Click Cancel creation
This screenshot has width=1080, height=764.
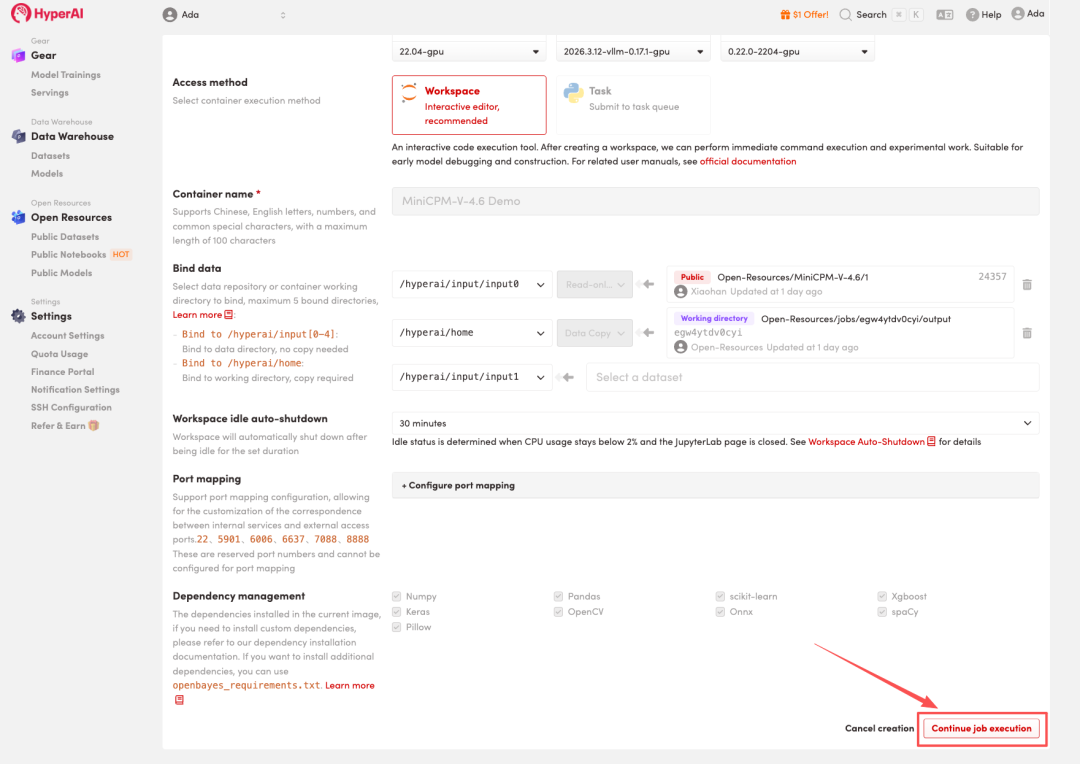(880, 728)
